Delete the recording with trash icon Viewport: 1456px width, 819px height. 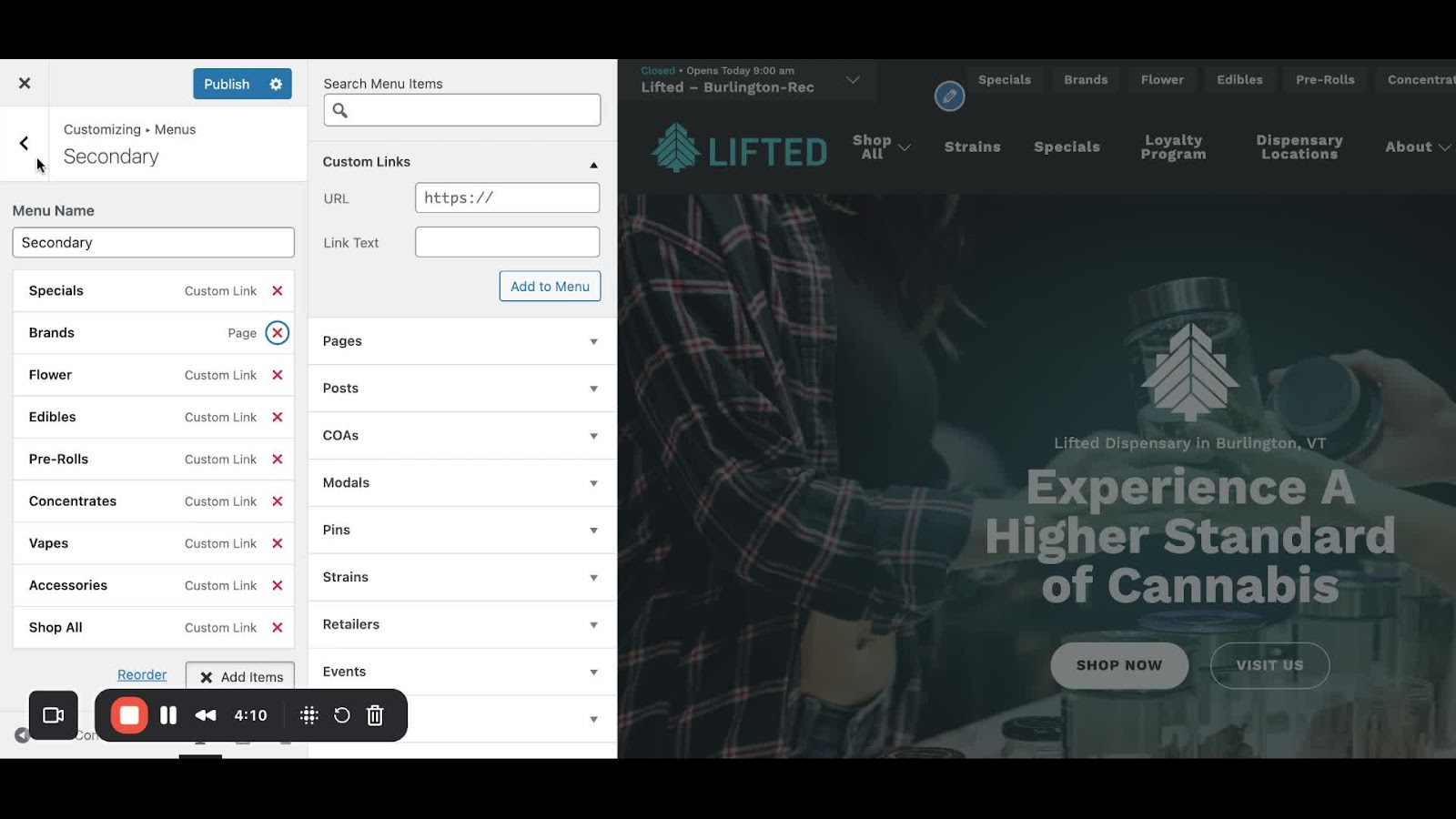375,715
